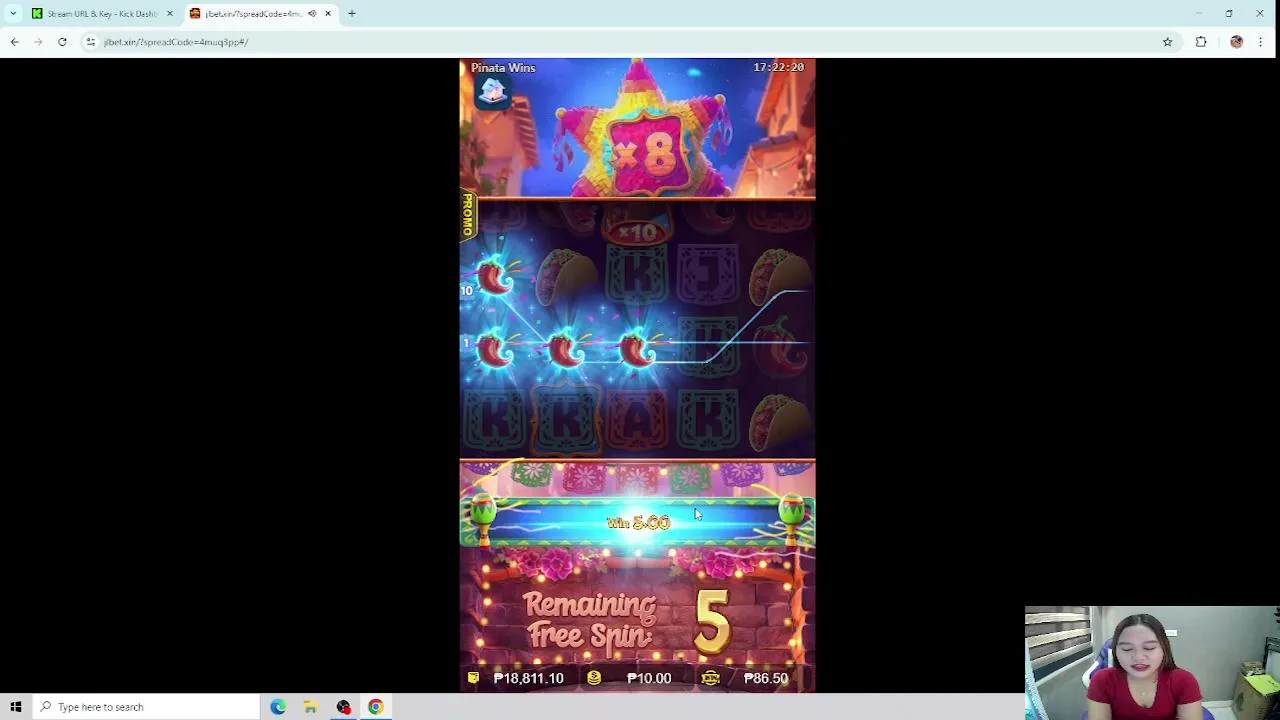Image resolution: width=1280 pixels, height=720 pixels.
Task: Select payline number 10 indicator
Action: tap(466, 291)
